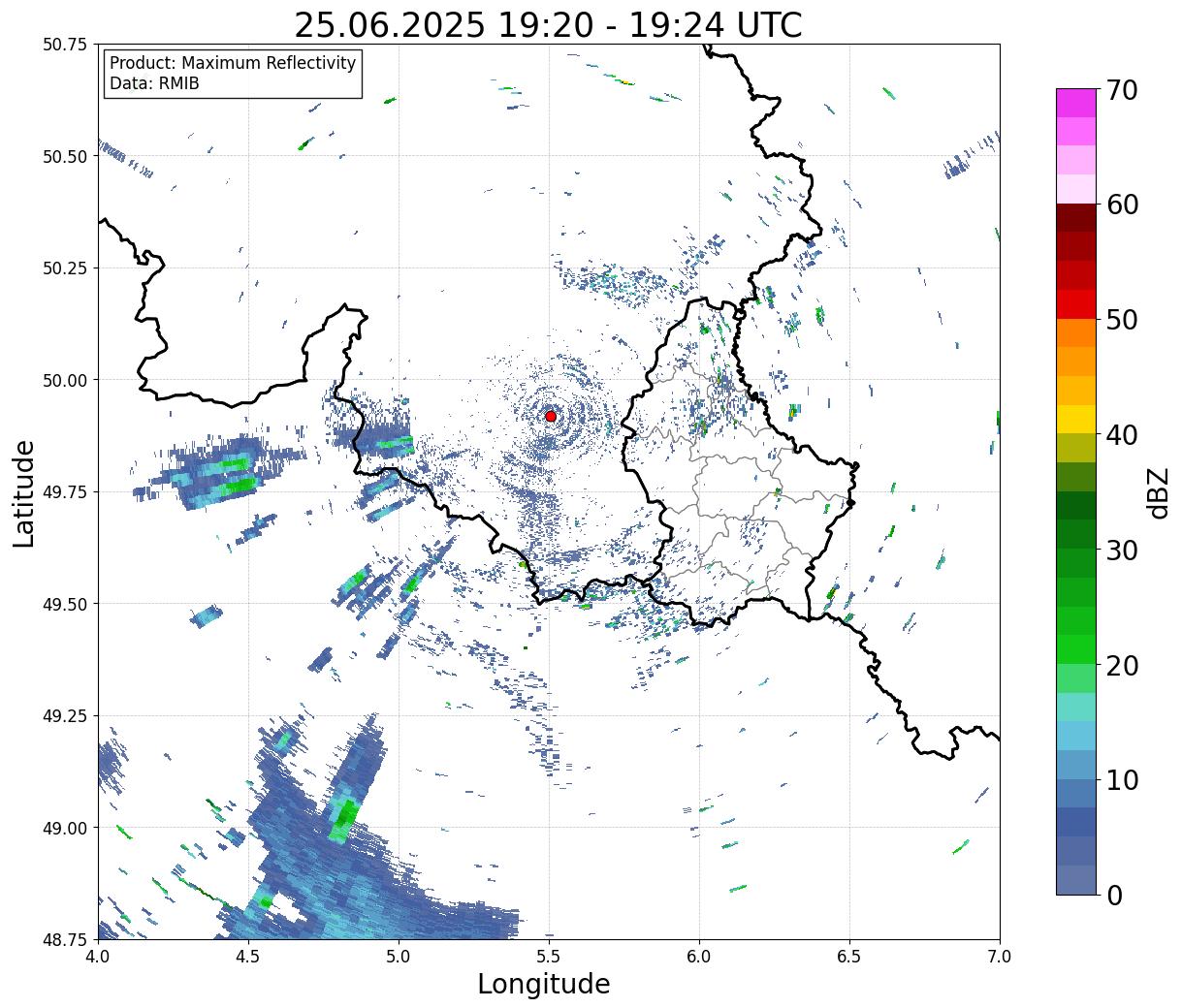Click the longitude tick label 7.0

(1000, 956)
